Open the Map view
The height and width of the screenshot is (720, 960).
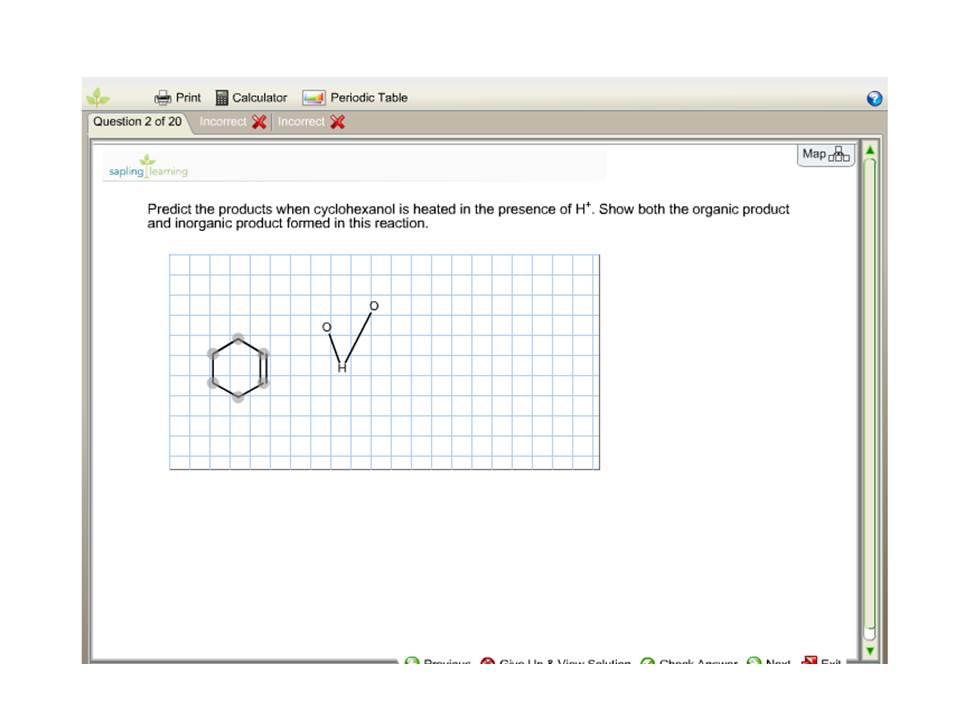click(824, 154)
